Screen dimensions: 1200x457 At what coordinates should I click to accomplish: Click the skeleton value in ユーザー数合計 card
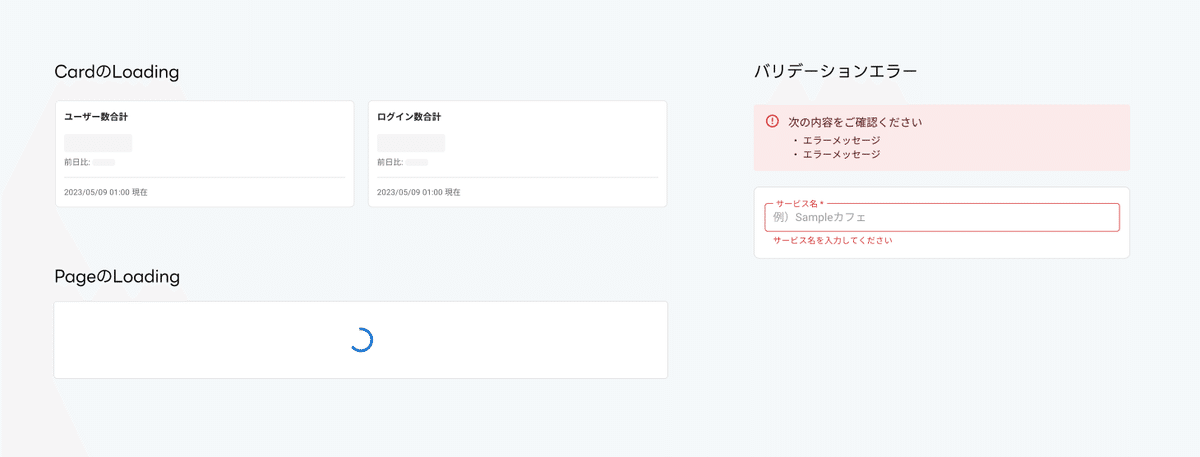pos(98,143)
